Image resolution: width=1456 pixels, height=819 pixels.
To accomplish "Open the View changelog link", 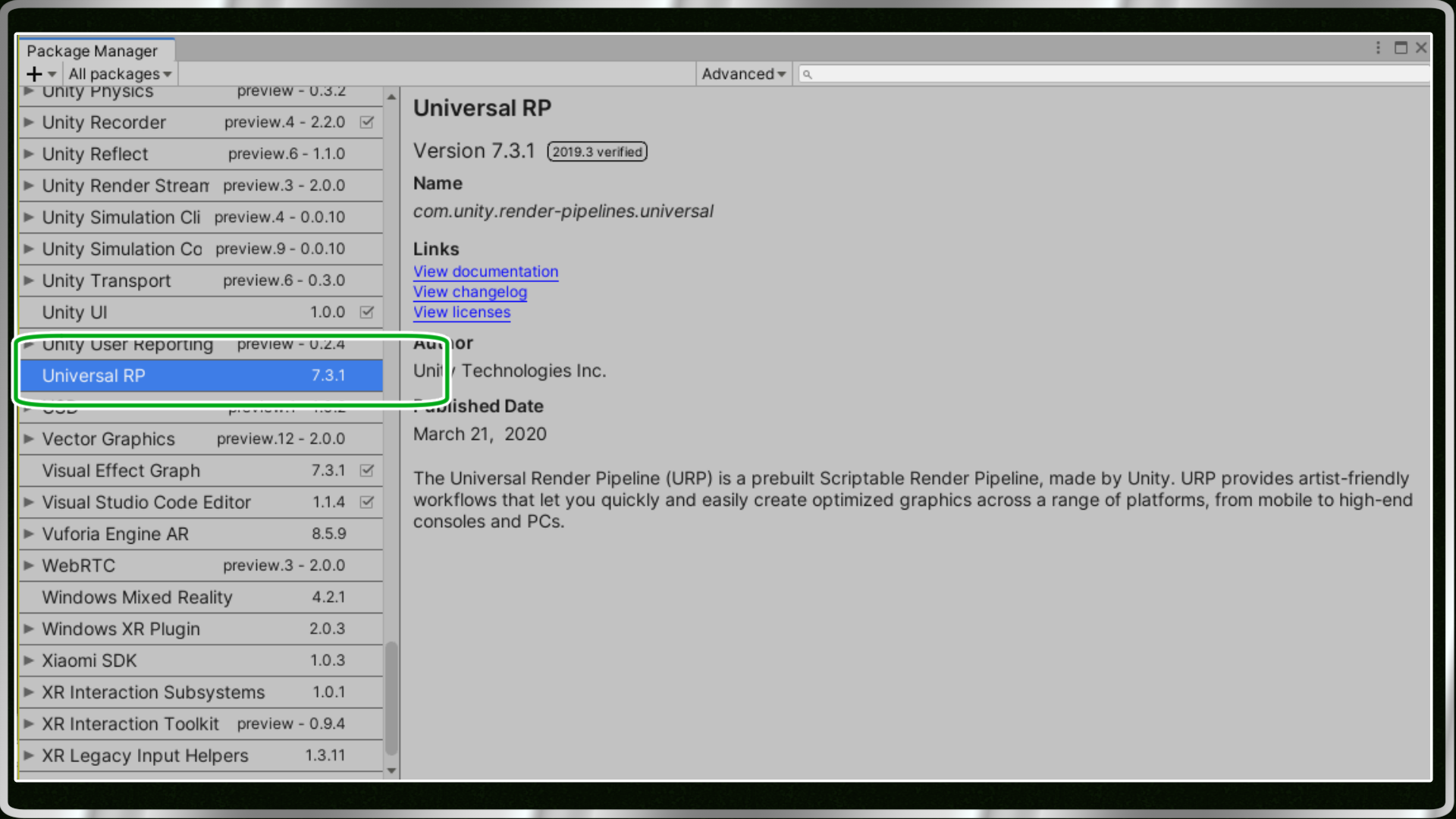I will point(469,292).
